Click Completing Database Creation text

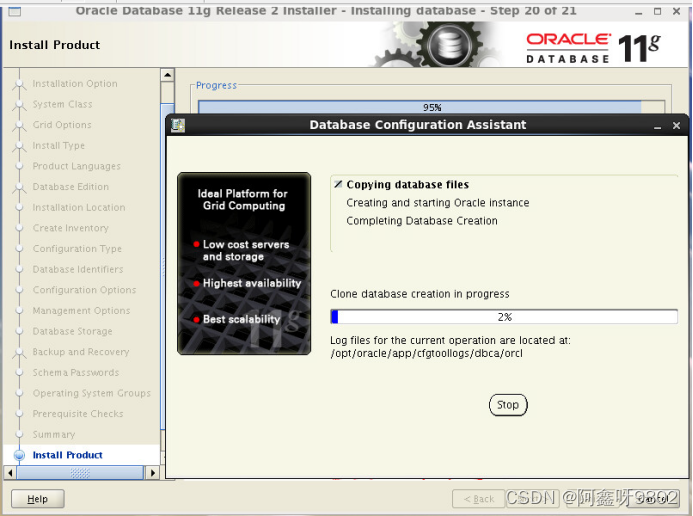[422, 221]
